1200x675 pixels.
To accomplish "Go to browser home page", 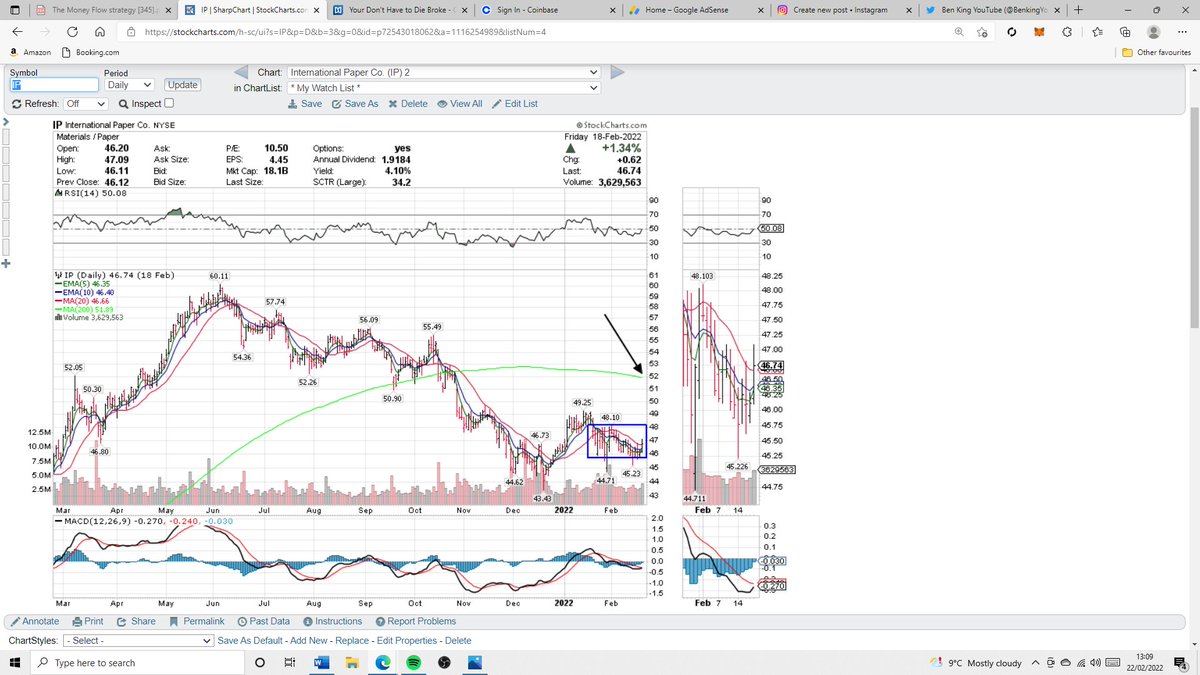I will coord(99,32).
